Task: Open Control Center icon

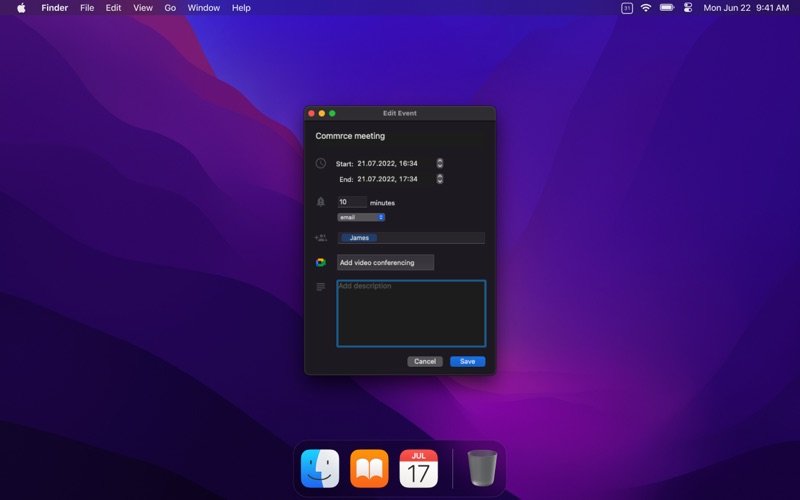Action: coord(688,8)
